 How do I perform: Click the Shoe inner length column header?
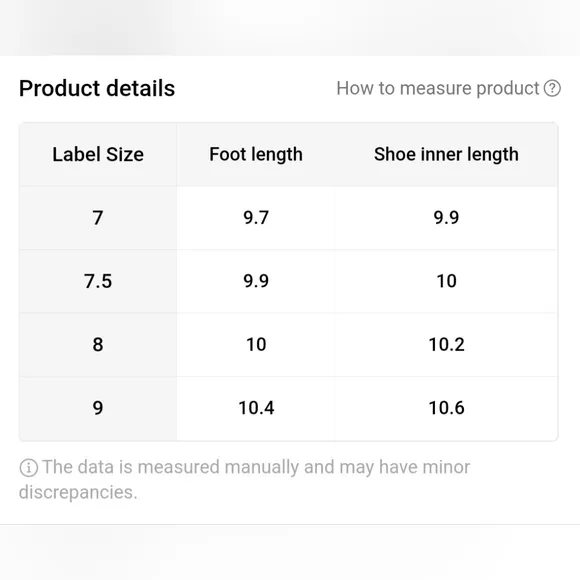click(446, 154)
